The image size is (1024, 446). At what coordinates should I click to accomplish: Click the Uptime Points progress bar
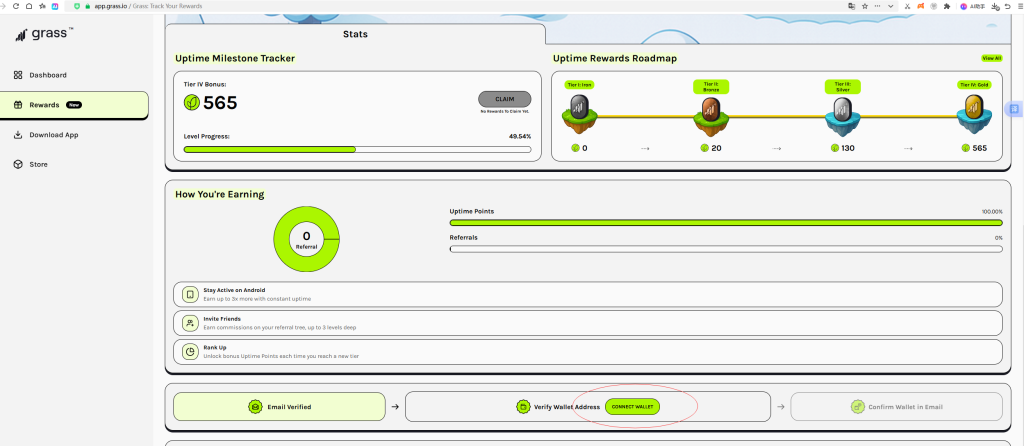[726, 223]
